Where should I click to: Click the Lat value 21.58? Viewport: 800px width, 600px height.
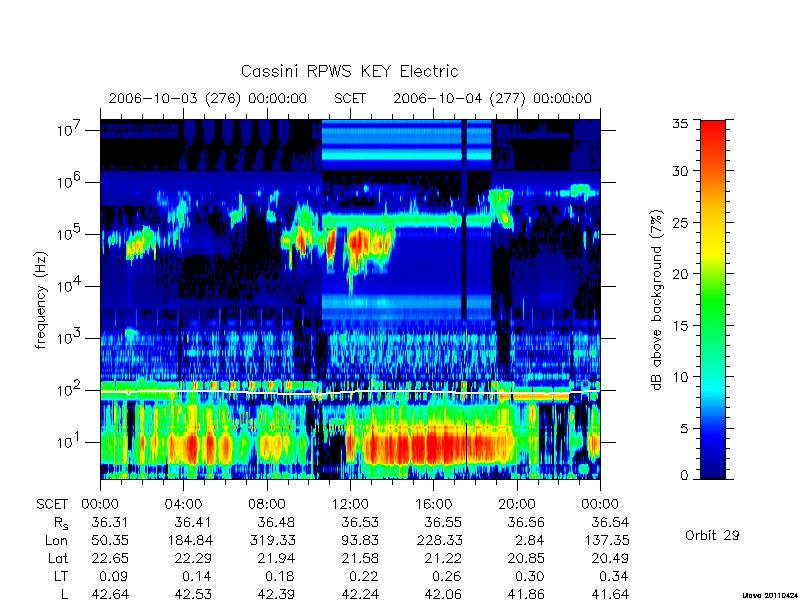pos(360,558)
